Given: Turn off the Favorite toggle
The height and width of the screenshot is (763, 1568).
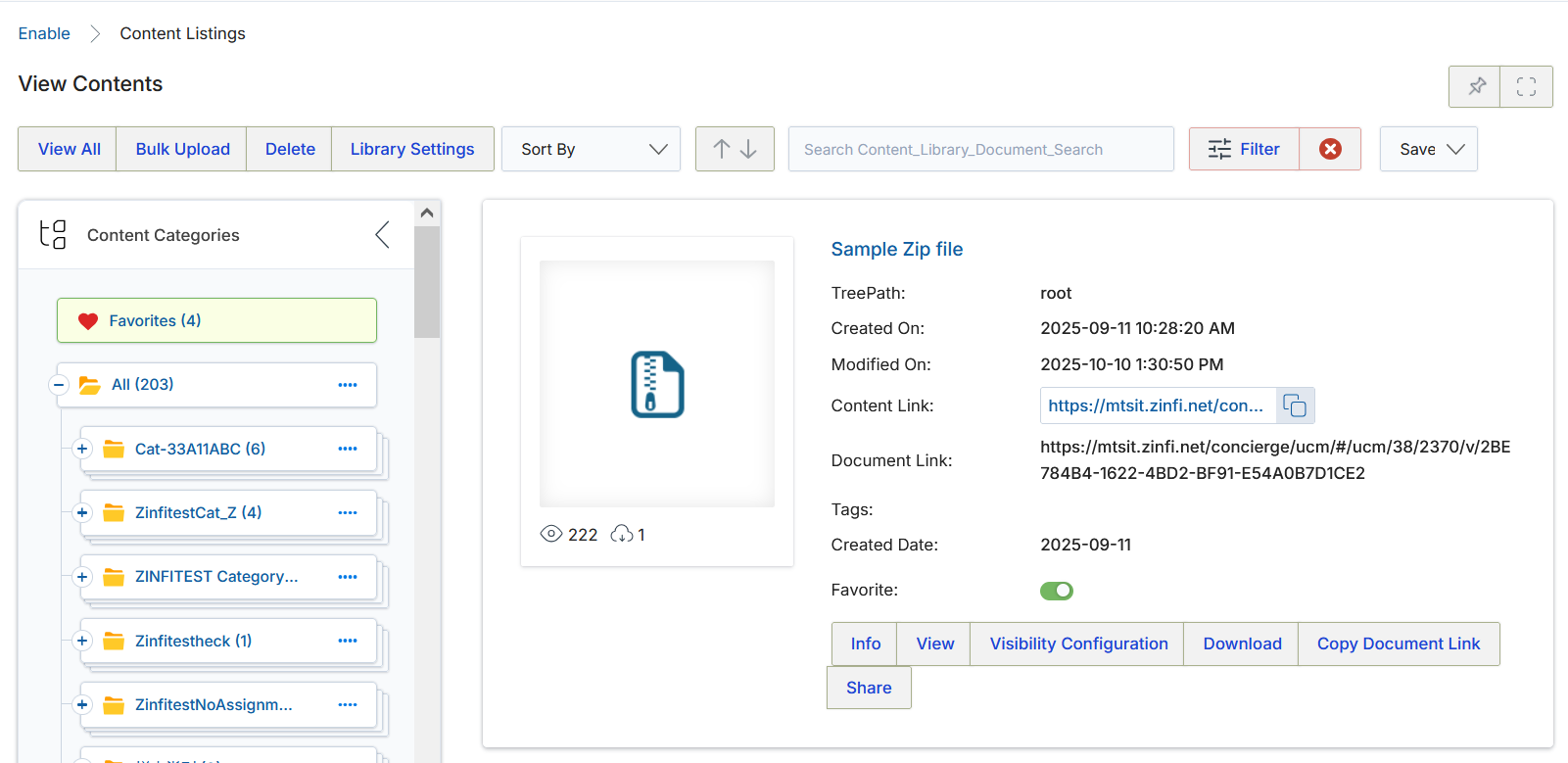Looking at the screenshot, I should tap(1057, 591).
